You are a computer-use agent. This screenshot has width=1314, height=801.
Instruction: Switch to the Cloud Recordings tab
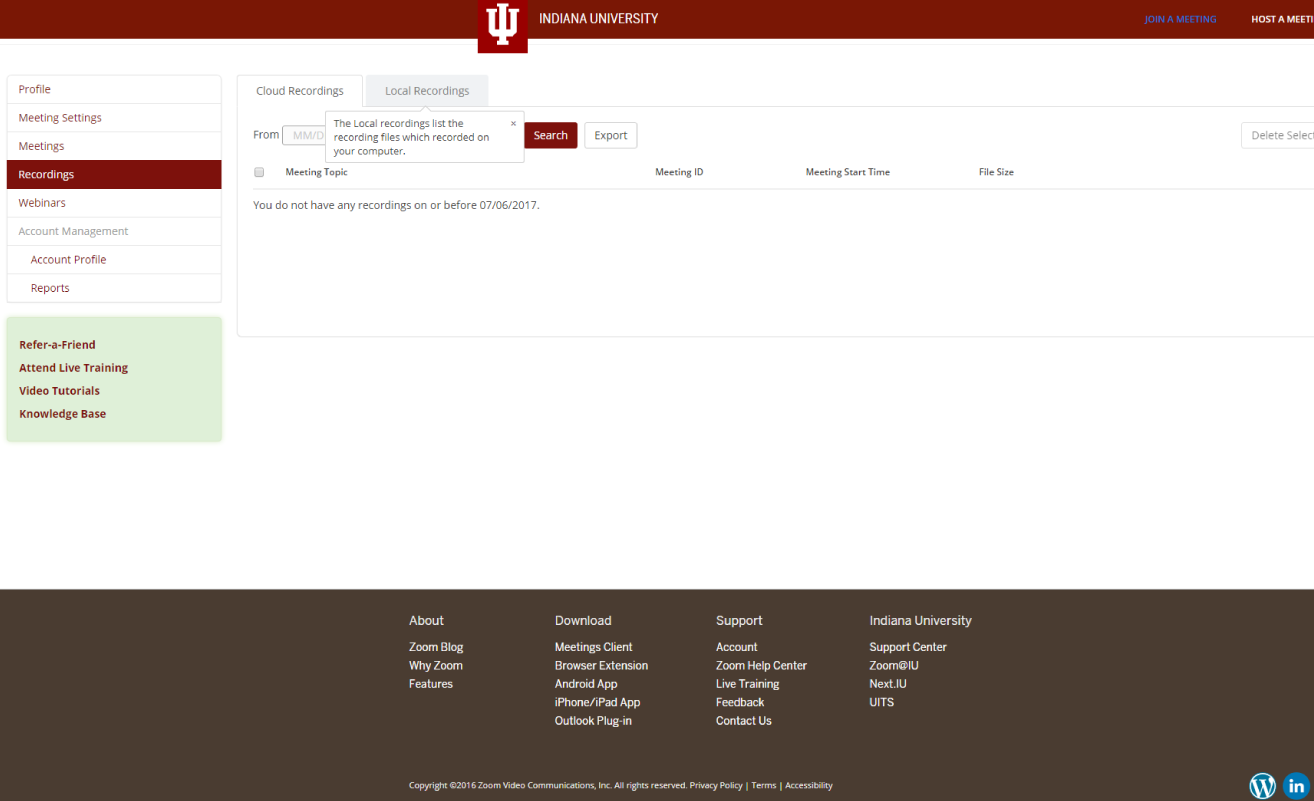click(300, 91)
